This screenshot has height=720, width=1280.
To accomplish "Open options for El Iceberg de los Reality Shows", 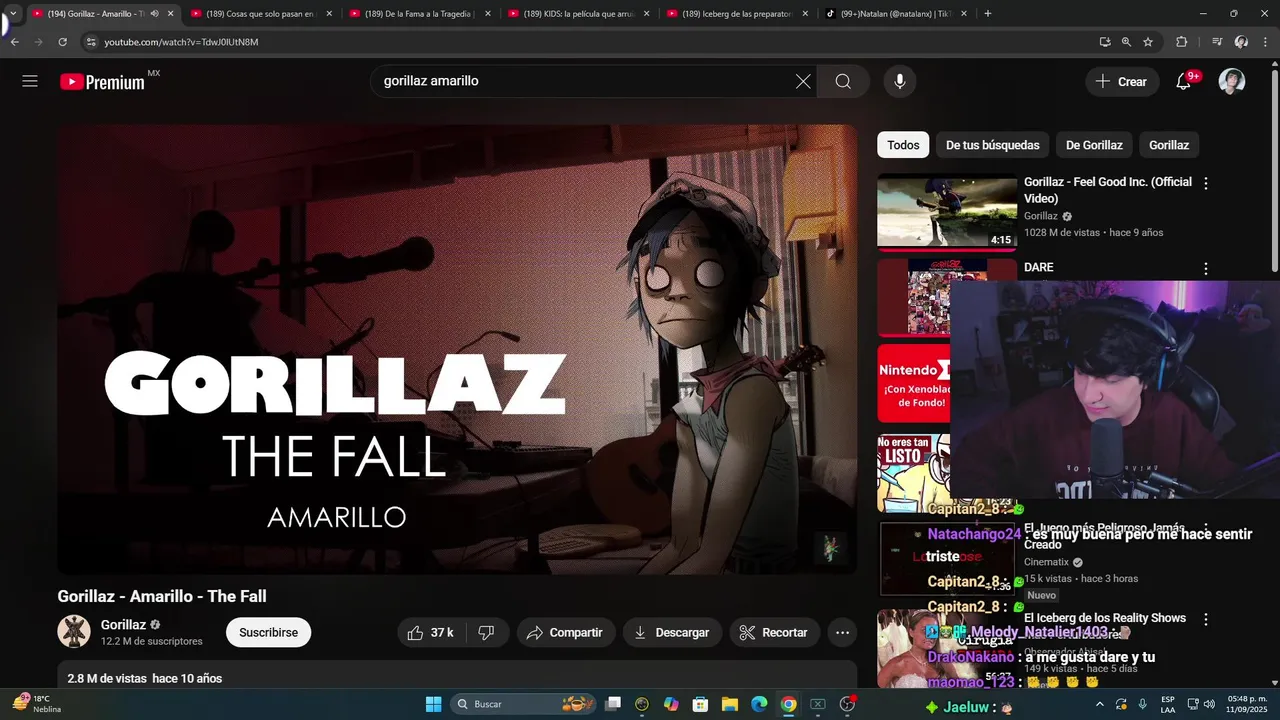I will pos(1206,620).
